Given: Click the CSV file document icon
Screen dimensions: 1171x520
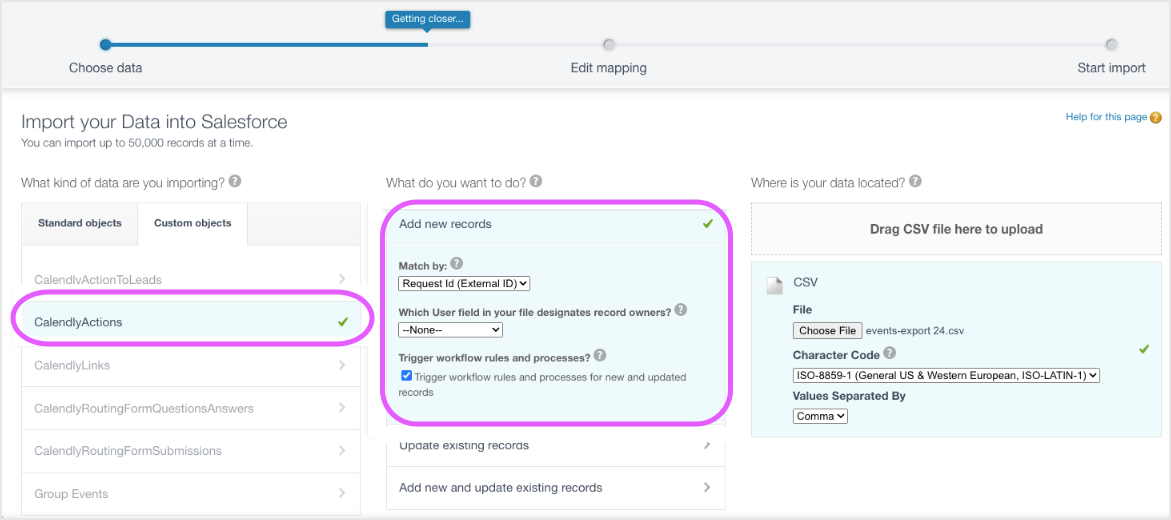Looking at the screenshot, I should click(x=774, y=286).
